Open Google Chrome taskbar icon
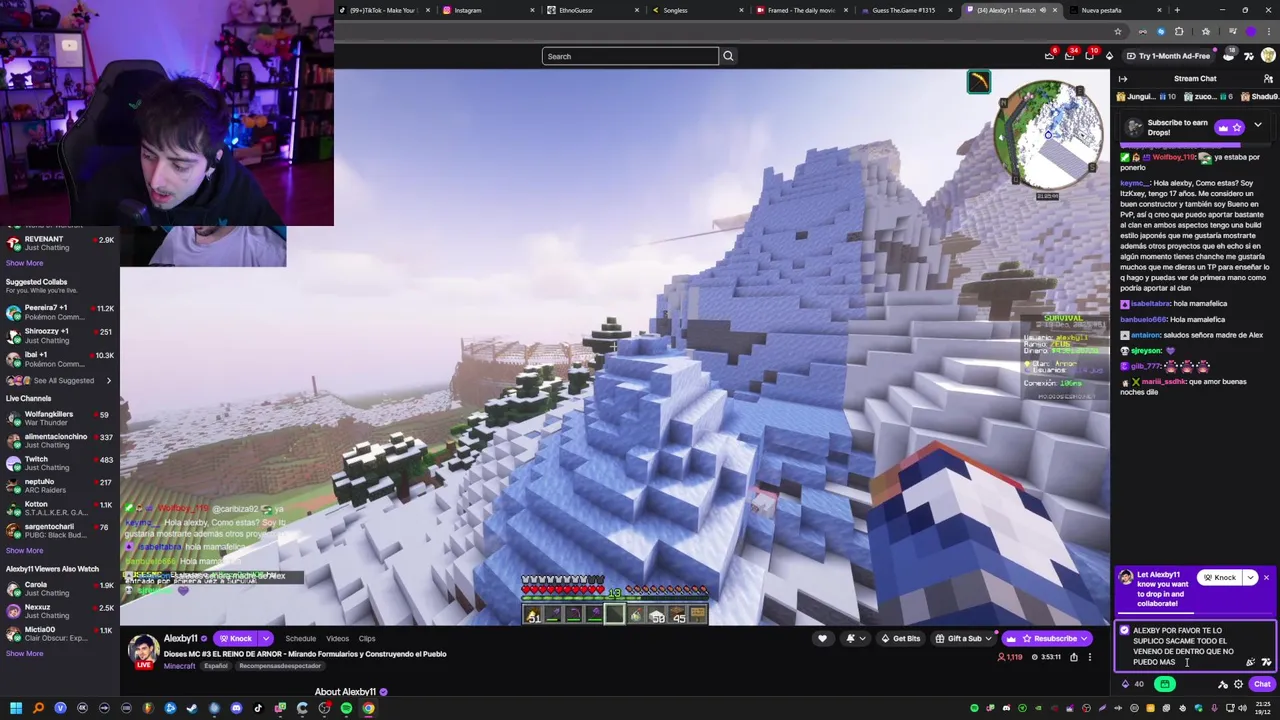 click(x=368, y=708)
